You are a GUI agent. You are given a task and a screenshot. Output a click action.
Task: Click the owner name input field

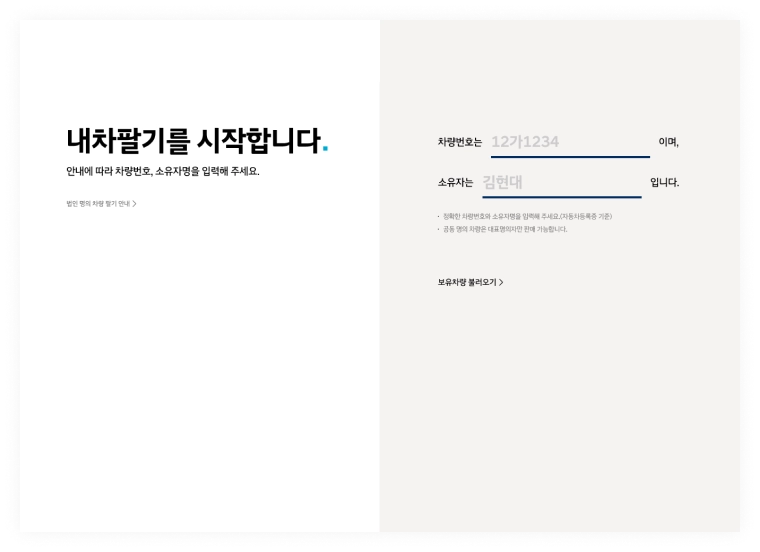tap(562, 183)
